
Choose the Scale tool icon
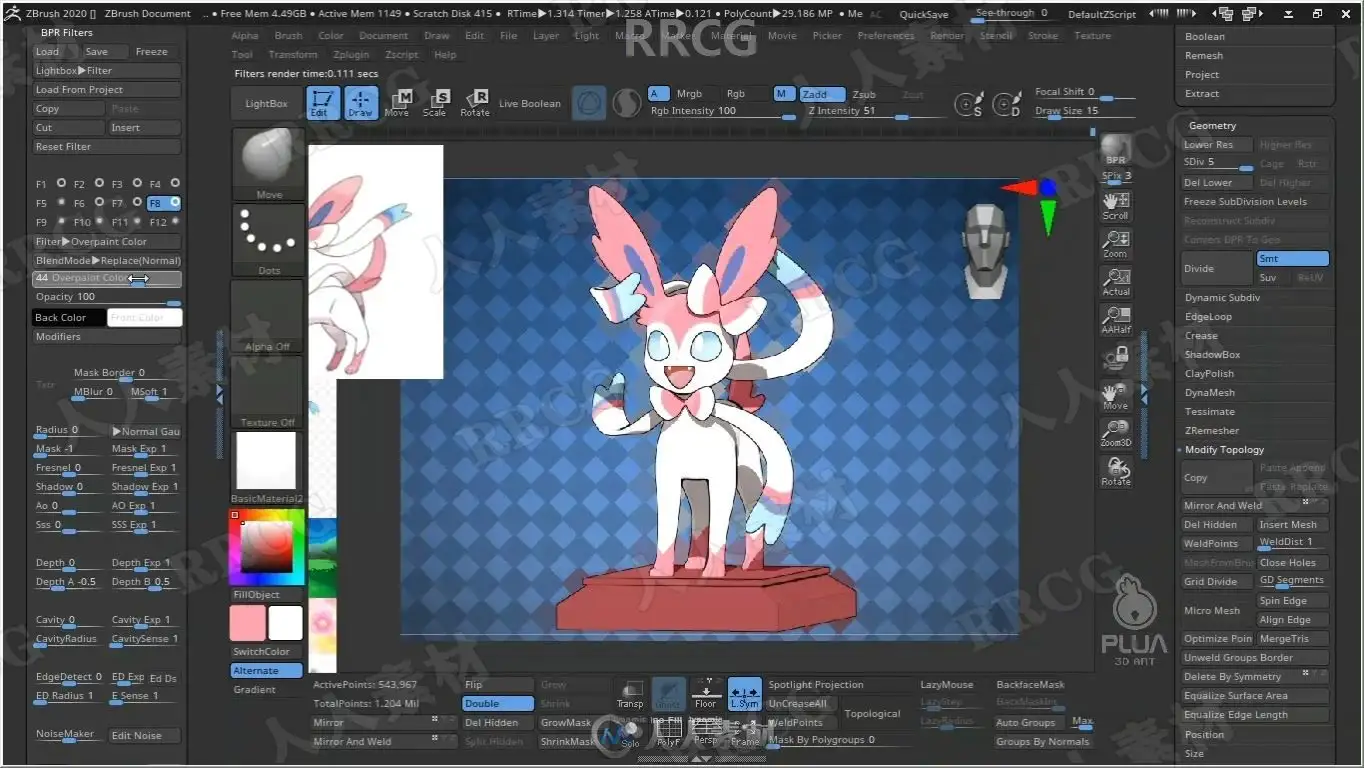click(x=435, y=103)
